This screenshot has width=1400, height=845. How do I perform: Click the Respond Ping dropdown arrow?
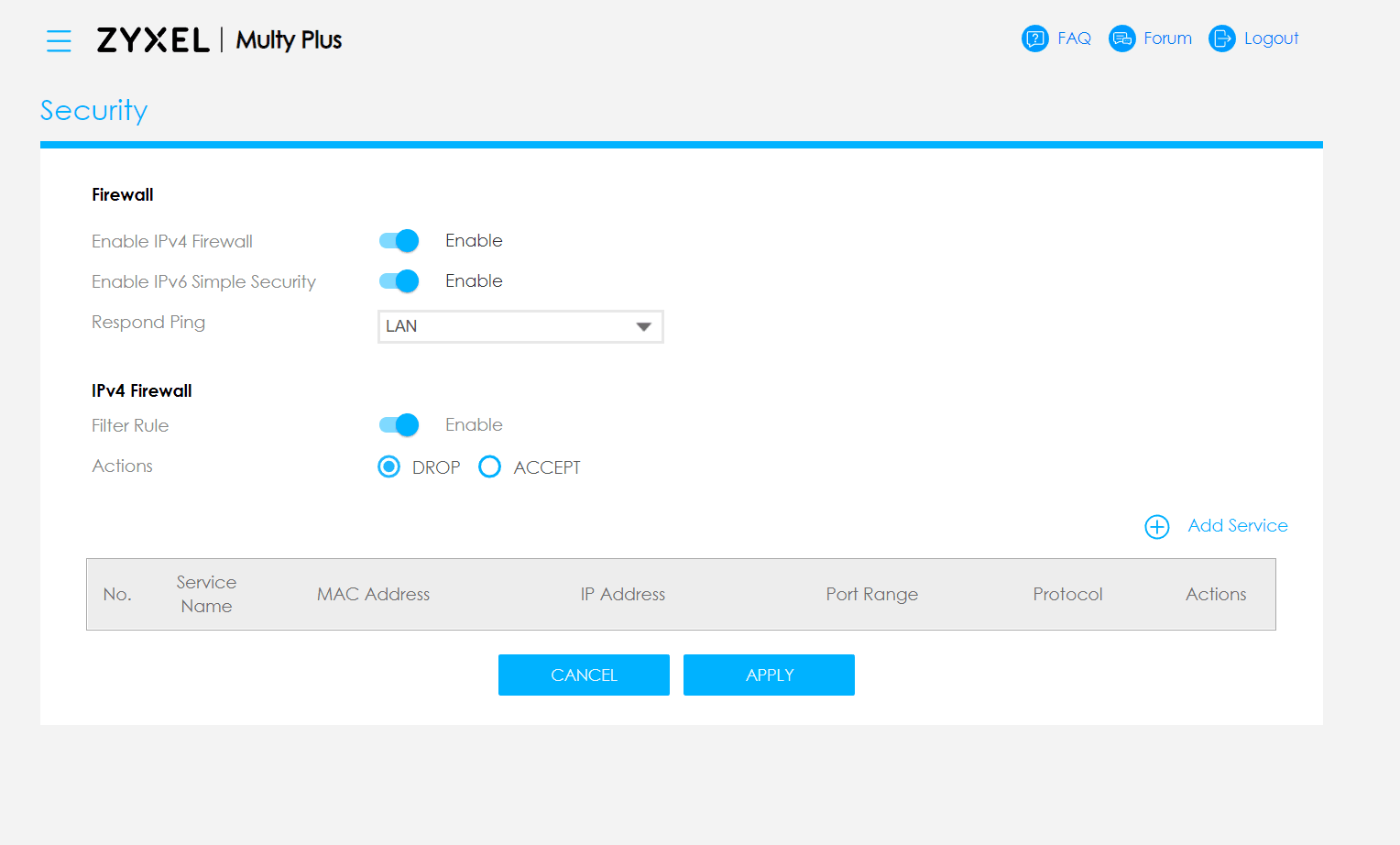[643, 327]
